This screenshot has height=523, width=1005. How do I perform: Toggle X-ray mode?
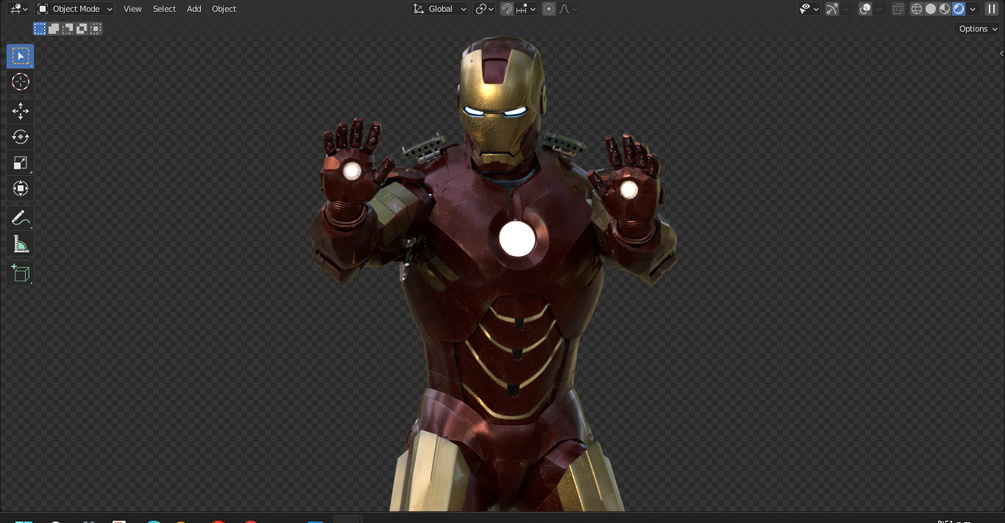898,9
